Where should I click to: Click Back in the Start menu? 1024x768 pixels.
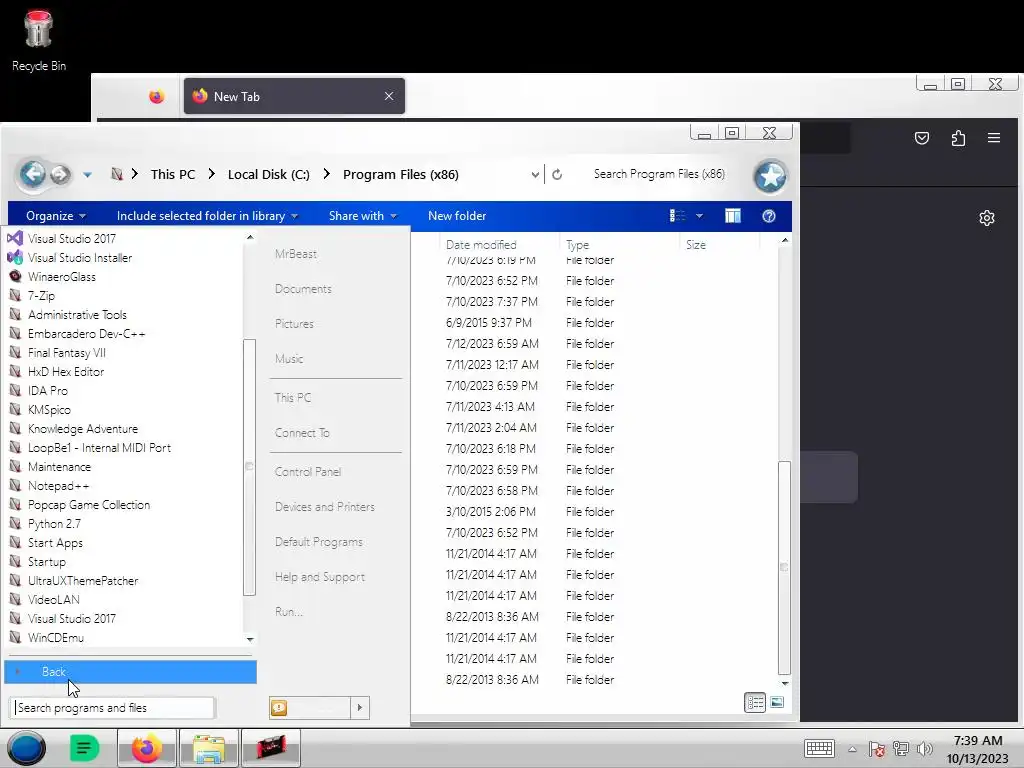tap(131, 672)
